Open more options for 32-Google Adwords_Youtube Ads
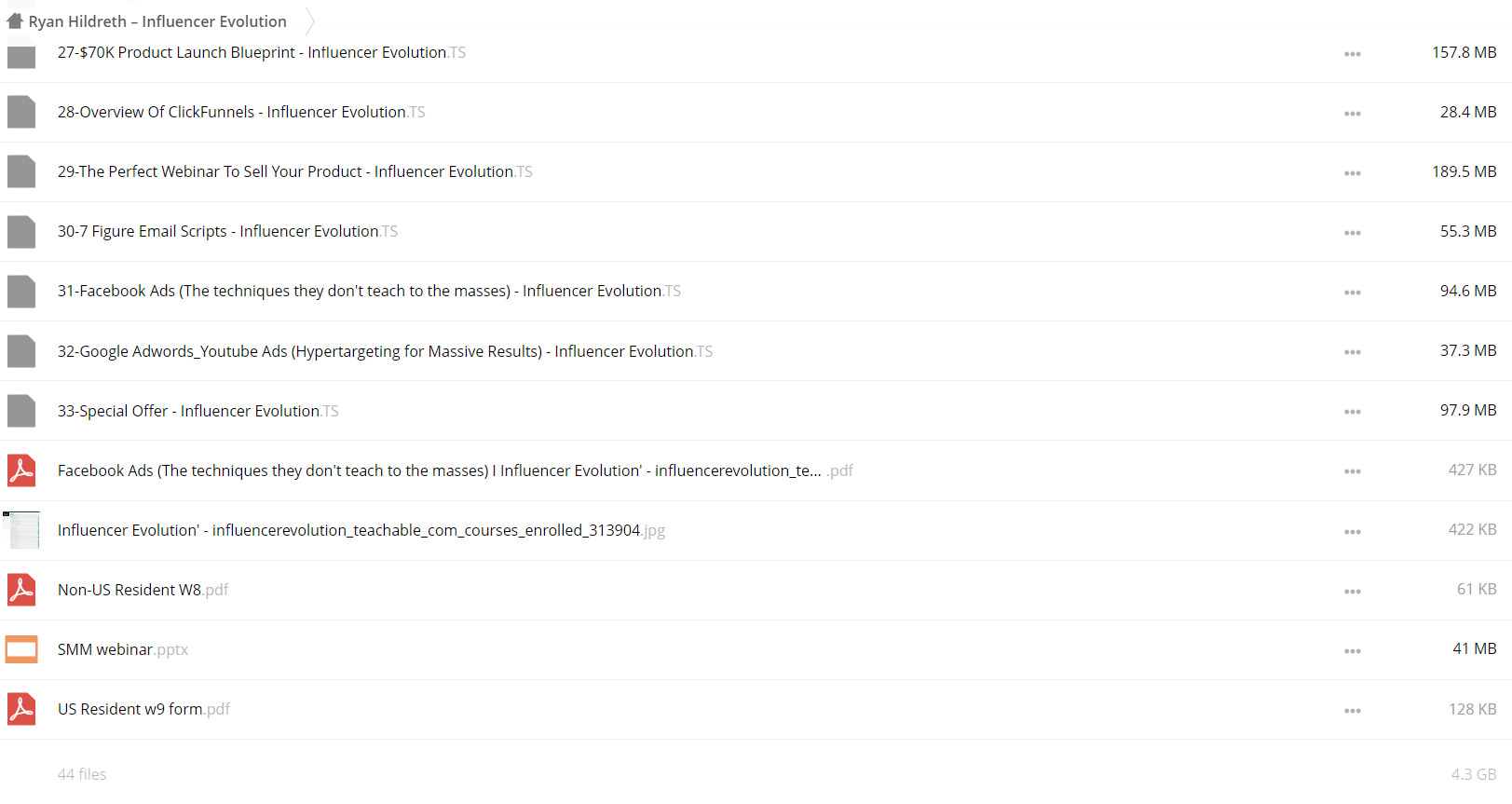The width and height of the screenshot is (1512, 804). (x=1353, y=352)
